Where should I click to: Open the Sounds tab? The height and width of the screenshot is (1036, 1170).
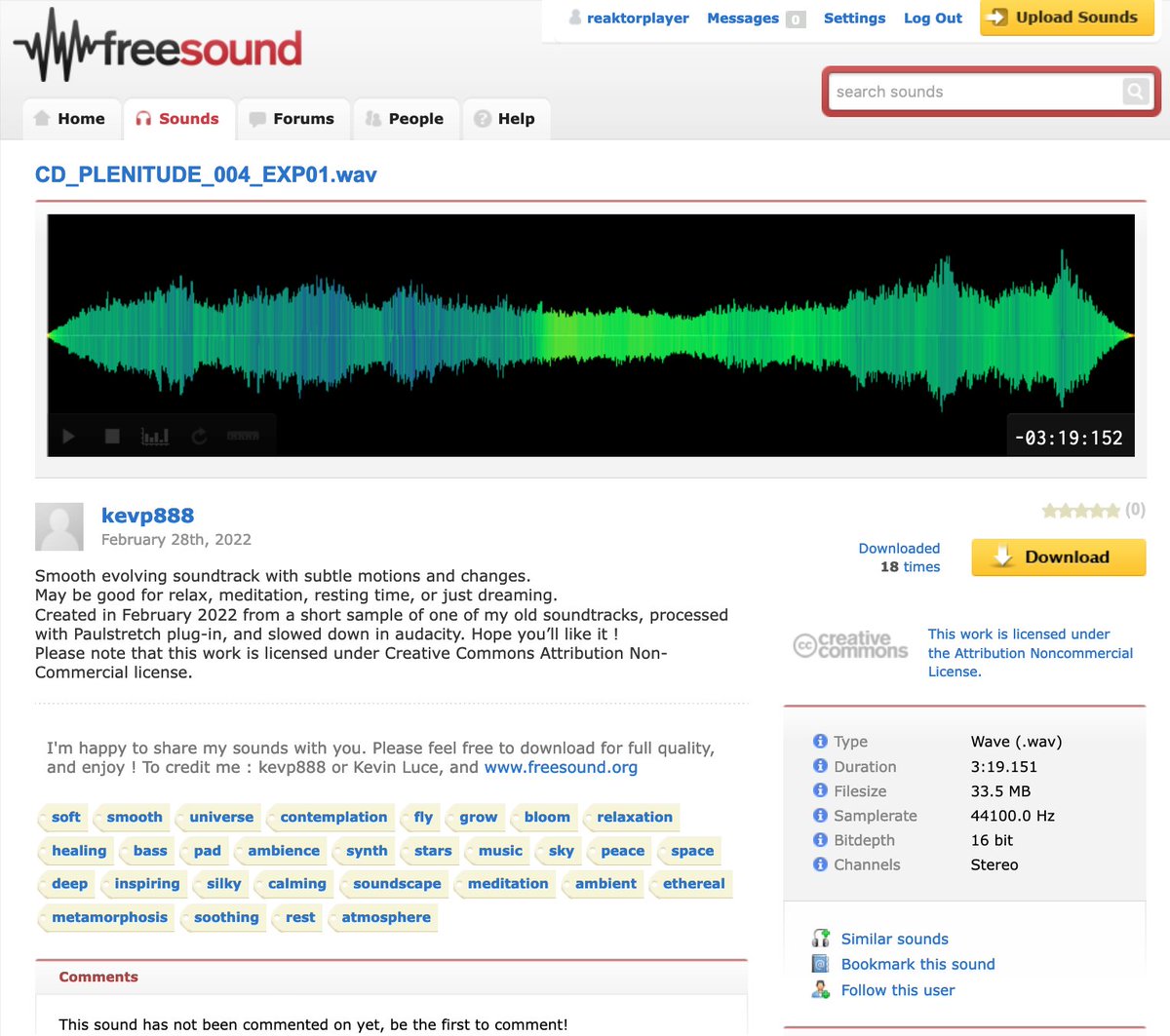[x=178, y=119]
